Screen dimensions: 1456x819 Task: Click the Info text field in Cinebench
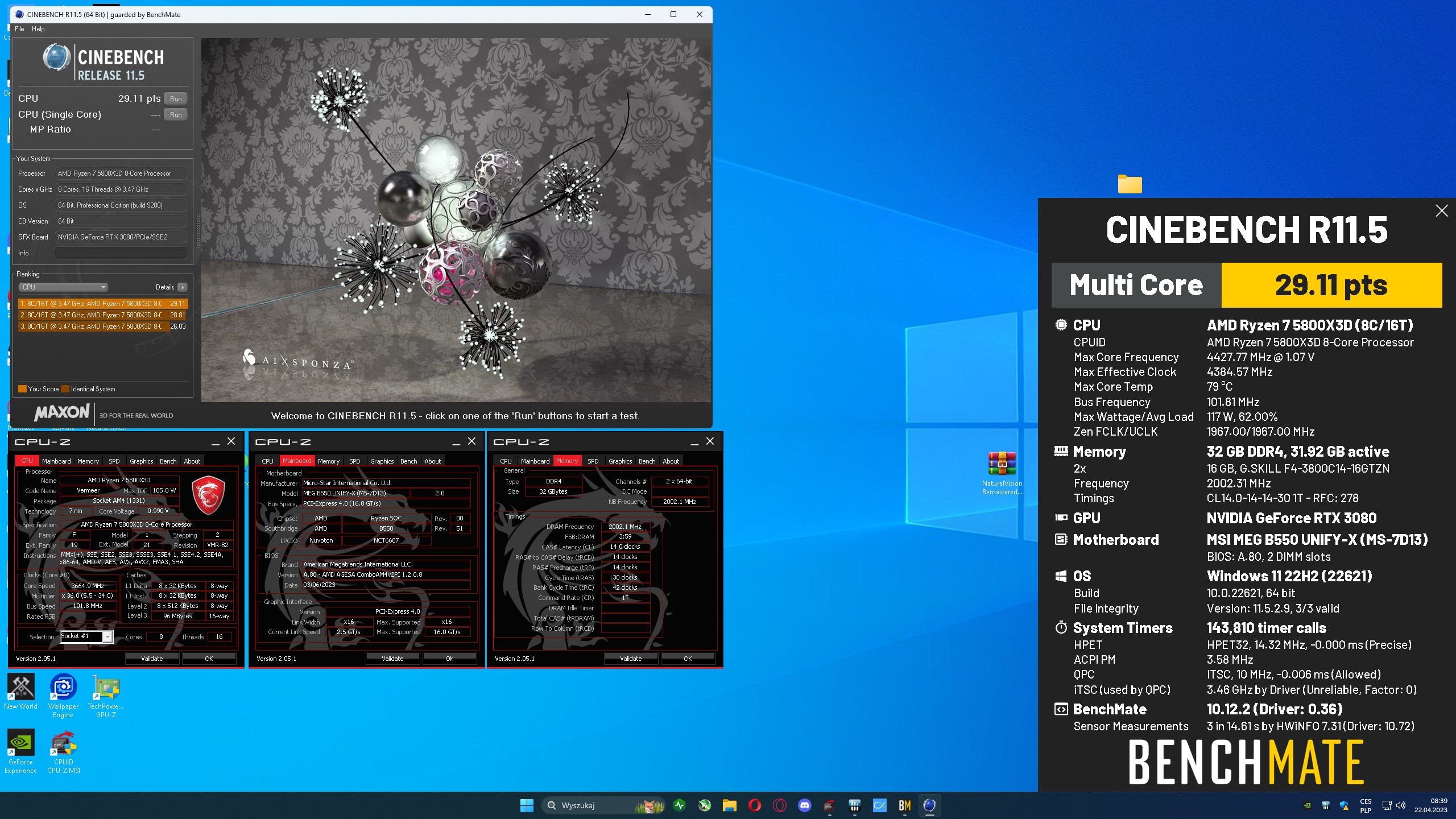pyautogui.click(x=121, y=253)
